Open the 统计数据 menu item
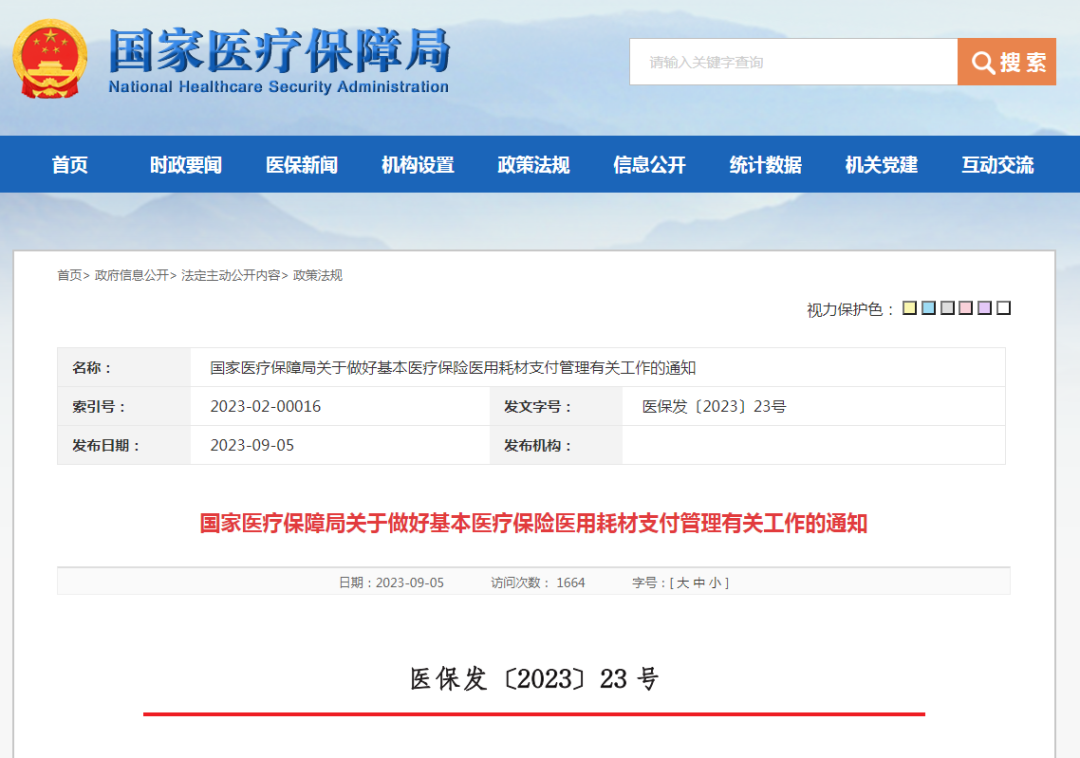1080x758 pixels. coord(765,165)
